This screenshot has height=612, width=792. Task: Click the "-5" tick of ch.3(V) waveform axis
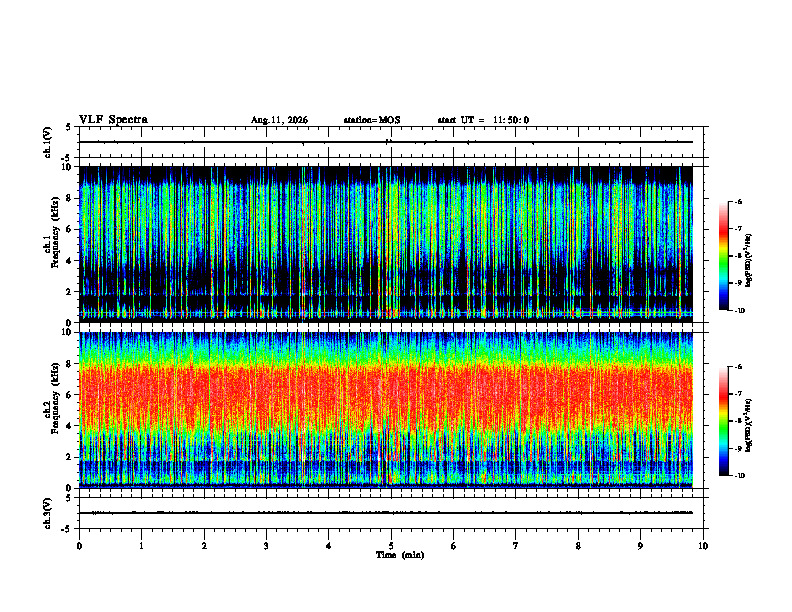pos(68,529)
